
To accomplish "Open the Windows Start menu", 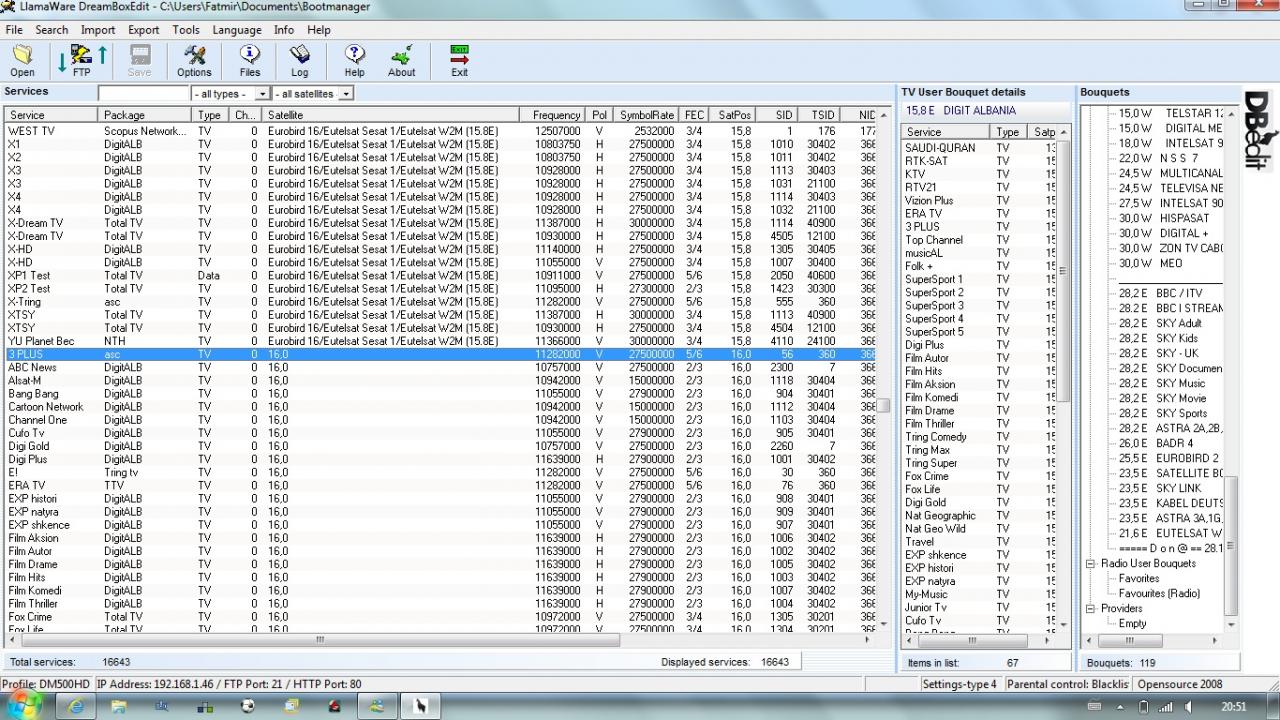I will [x=22, y=705].
